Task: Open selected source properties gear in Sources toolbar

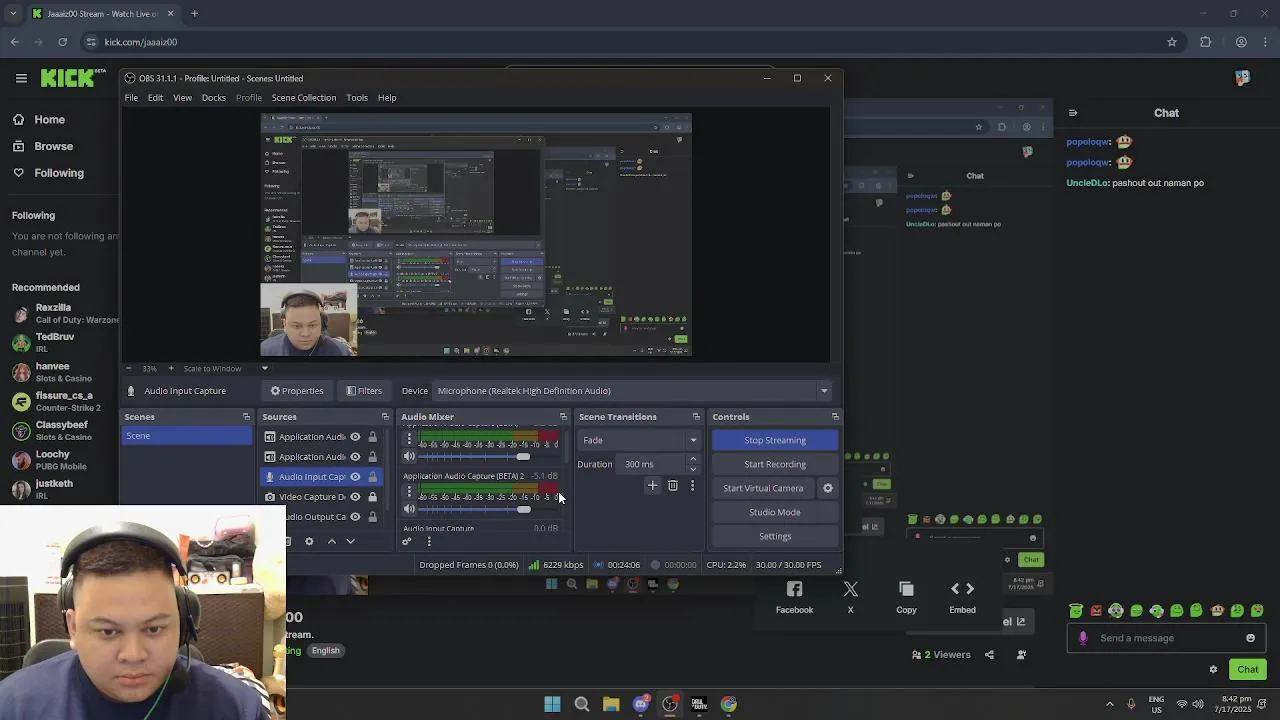Action: pos(309,541)
